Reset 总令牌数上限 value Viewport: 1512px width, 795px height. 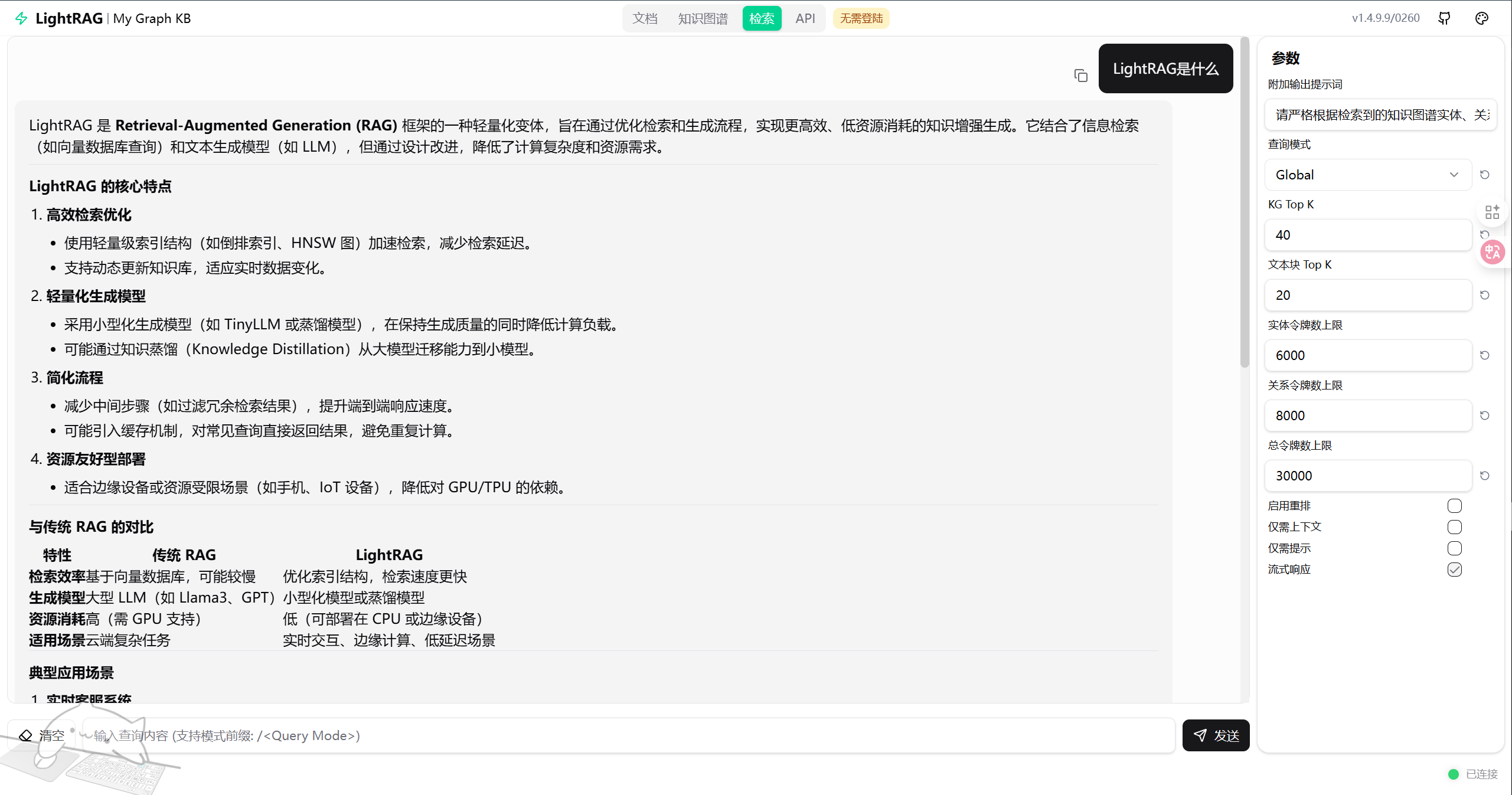click(1485, 476)
